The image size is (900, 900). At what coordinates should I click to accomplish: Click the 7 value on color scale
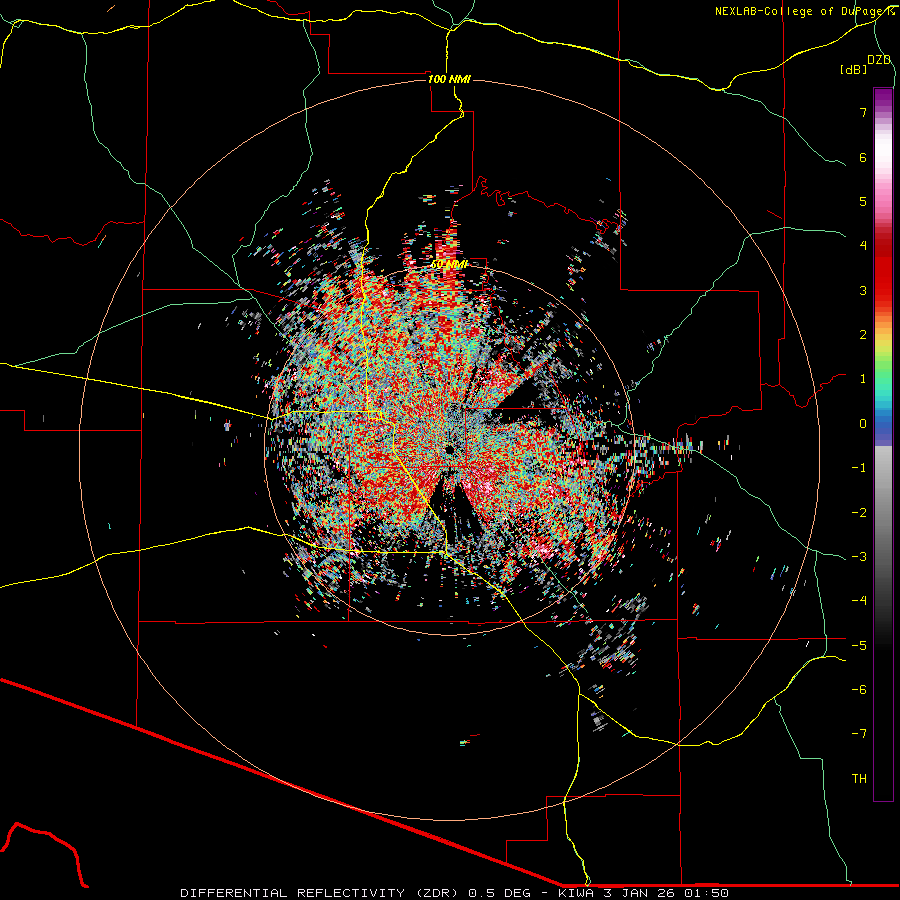click(x=863, y=112)
